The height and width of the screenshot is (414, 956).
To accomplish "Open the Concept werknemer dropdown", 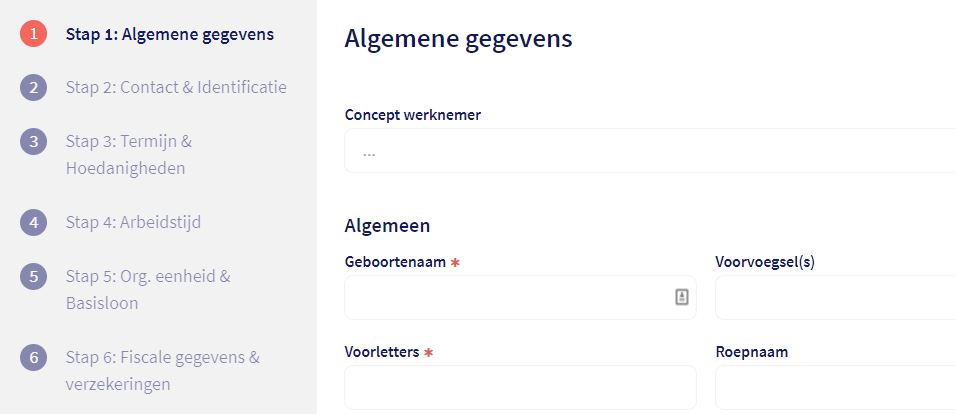I will (x=650, y=152).
